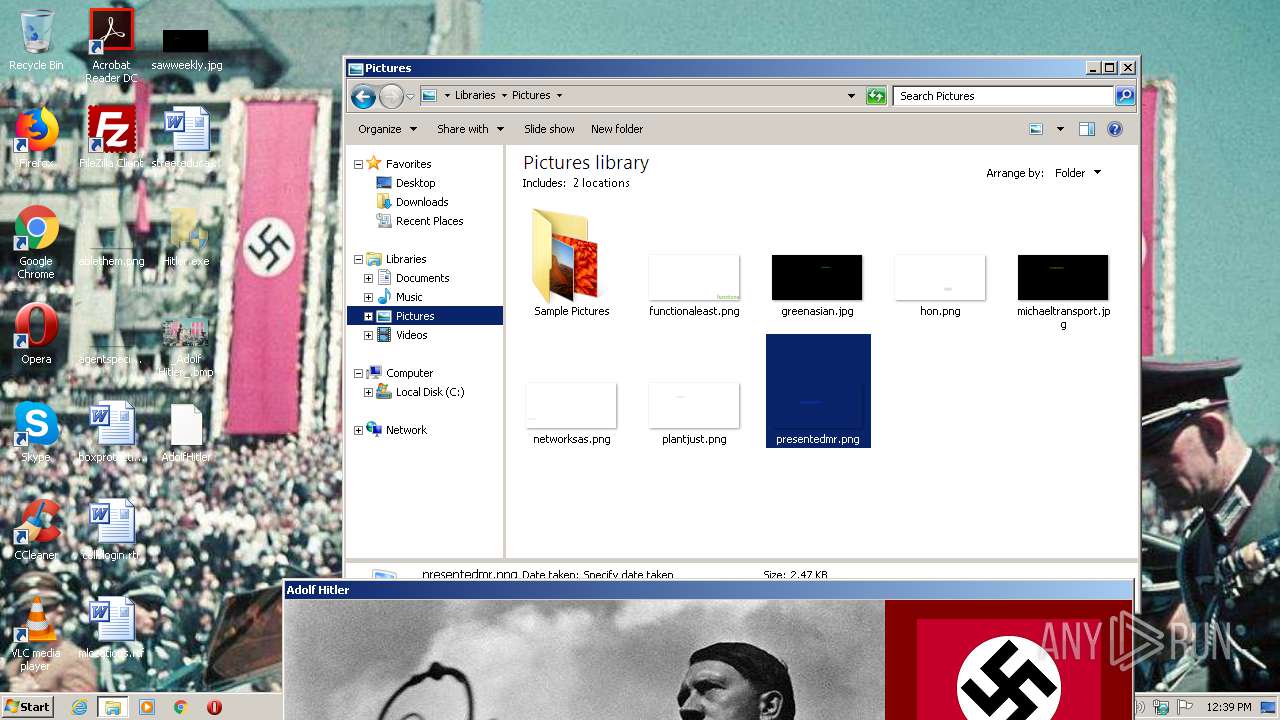This screenshot has width=1280, height=720.
Task: Select Recent Places under Favorites
Action: 429,221
